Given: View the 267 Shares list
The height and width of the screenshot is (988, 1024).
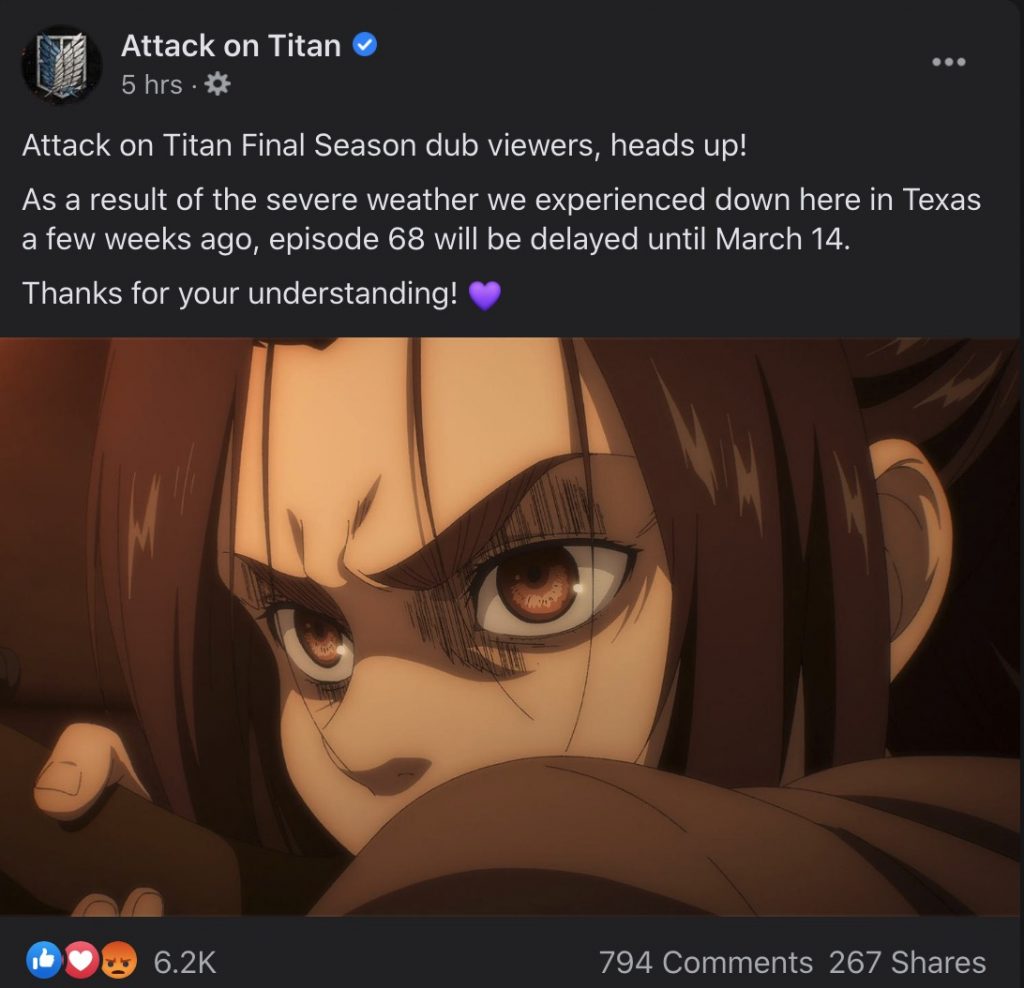Looking at the screenshot, I should (907, 962).
